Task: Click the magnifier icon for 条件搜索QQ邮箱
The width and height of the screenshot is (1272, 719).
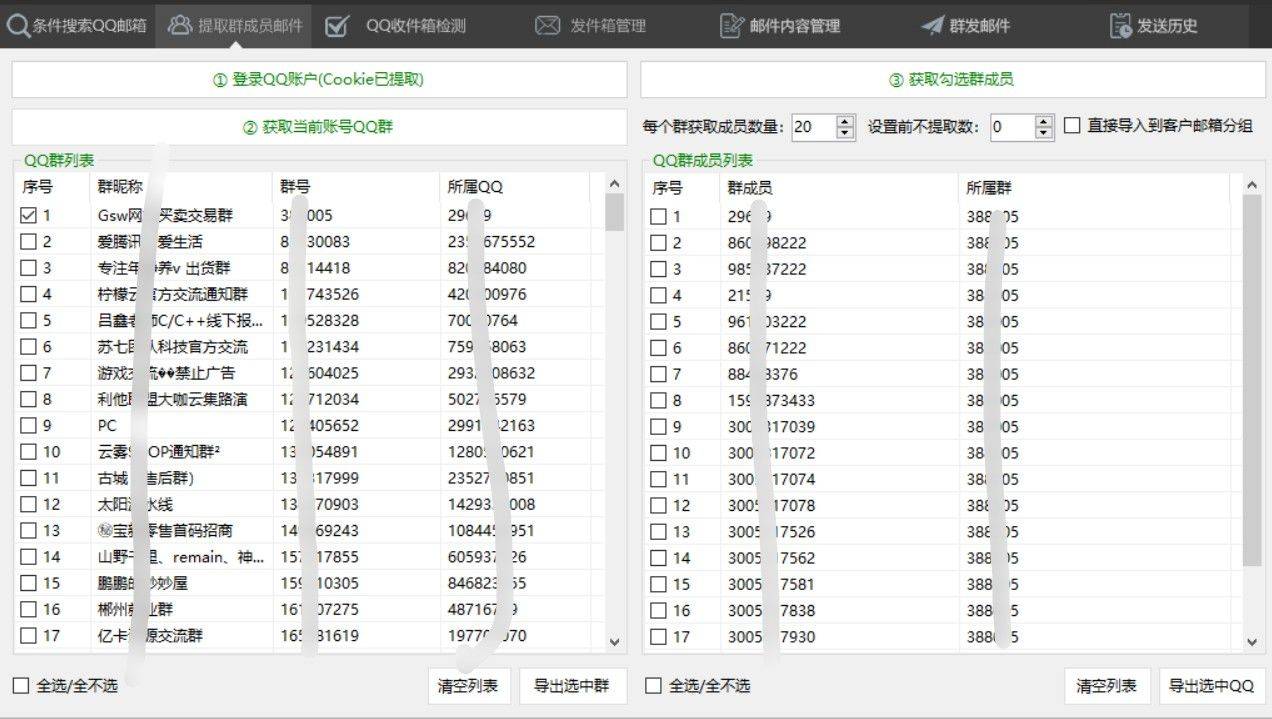Action: coord(17,26)
